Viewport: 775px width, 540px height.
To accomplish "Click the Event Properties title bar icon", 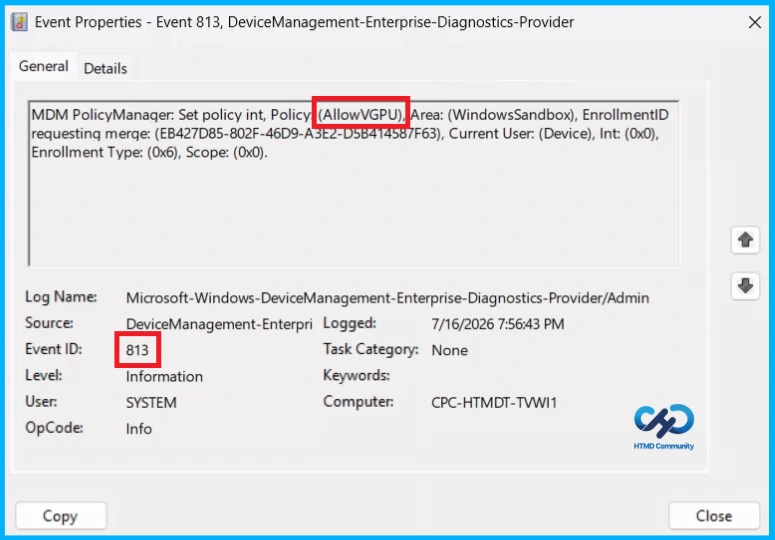I will (x=19, y=22).
